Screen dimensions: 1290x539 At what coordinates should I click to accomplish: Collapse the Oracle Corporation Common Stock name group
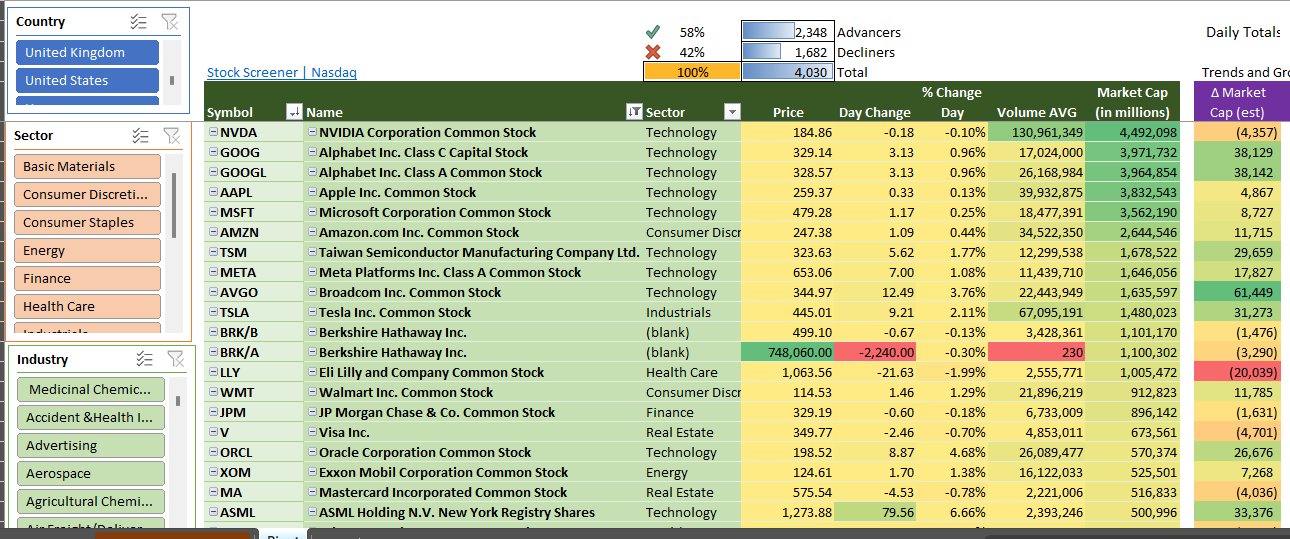[312, 452]
